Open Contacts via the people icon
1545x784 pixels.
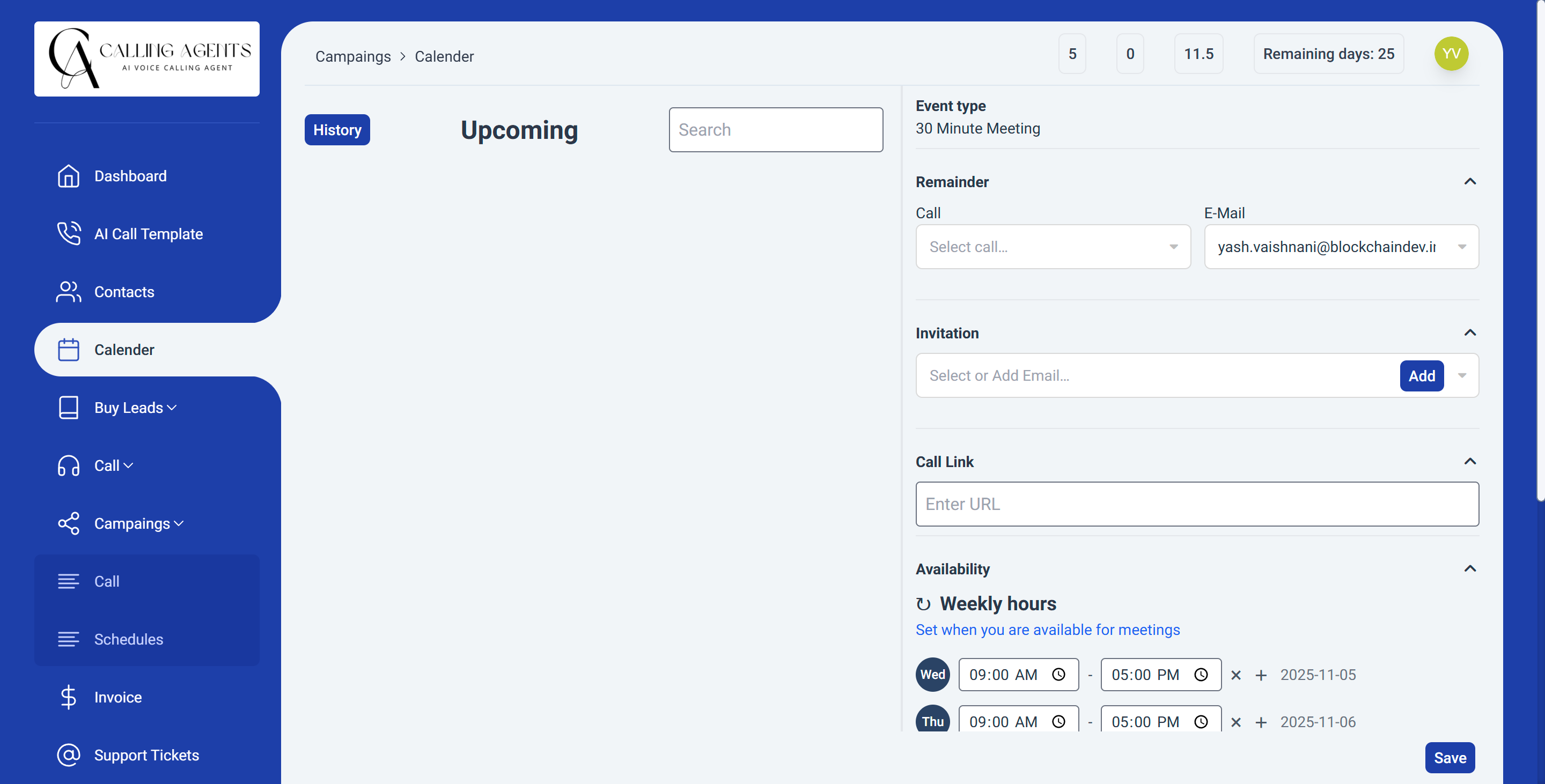68,292
